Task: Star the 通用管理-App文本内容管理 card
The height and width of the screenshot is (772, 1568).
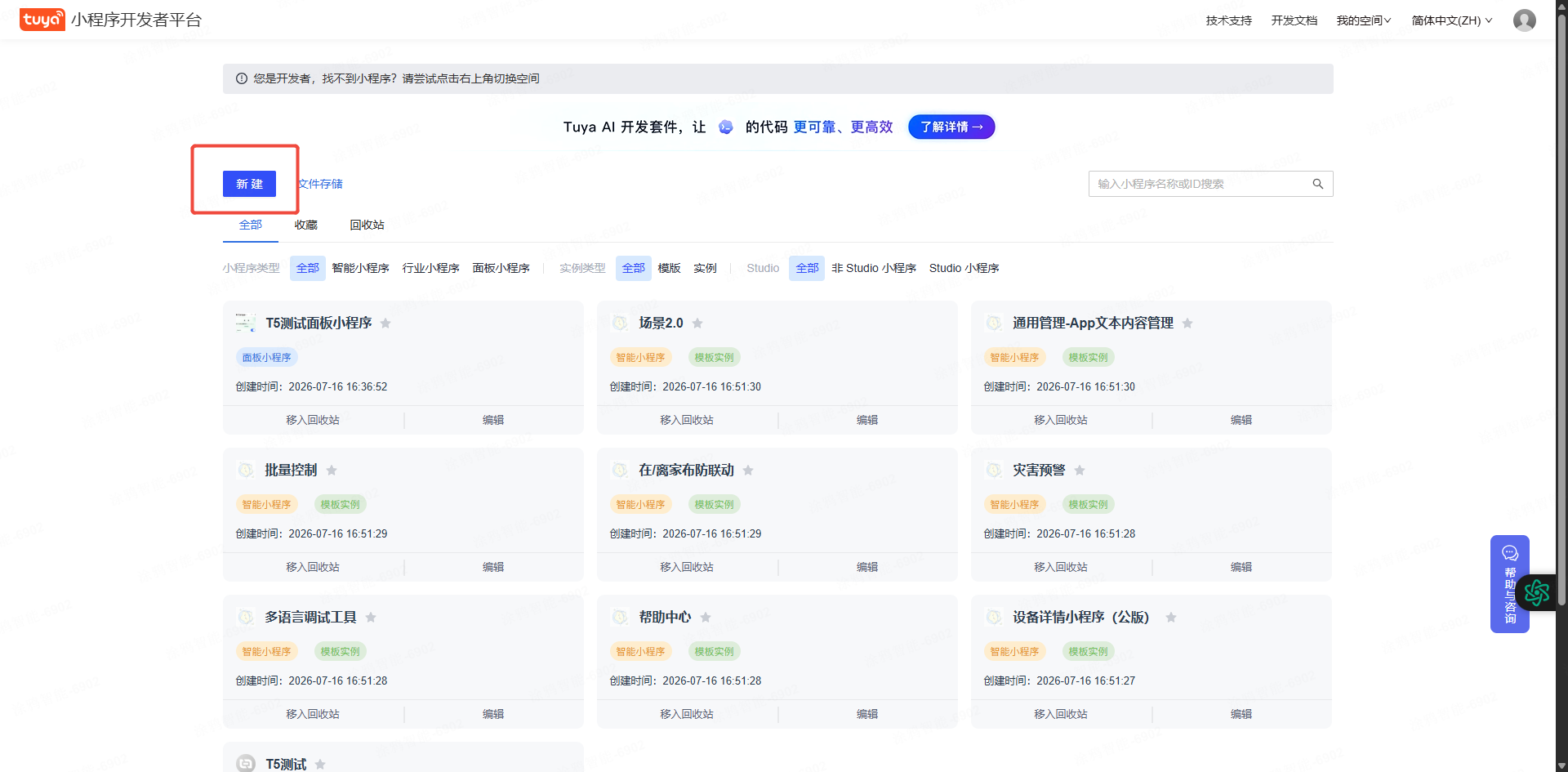Action: 1187,324
